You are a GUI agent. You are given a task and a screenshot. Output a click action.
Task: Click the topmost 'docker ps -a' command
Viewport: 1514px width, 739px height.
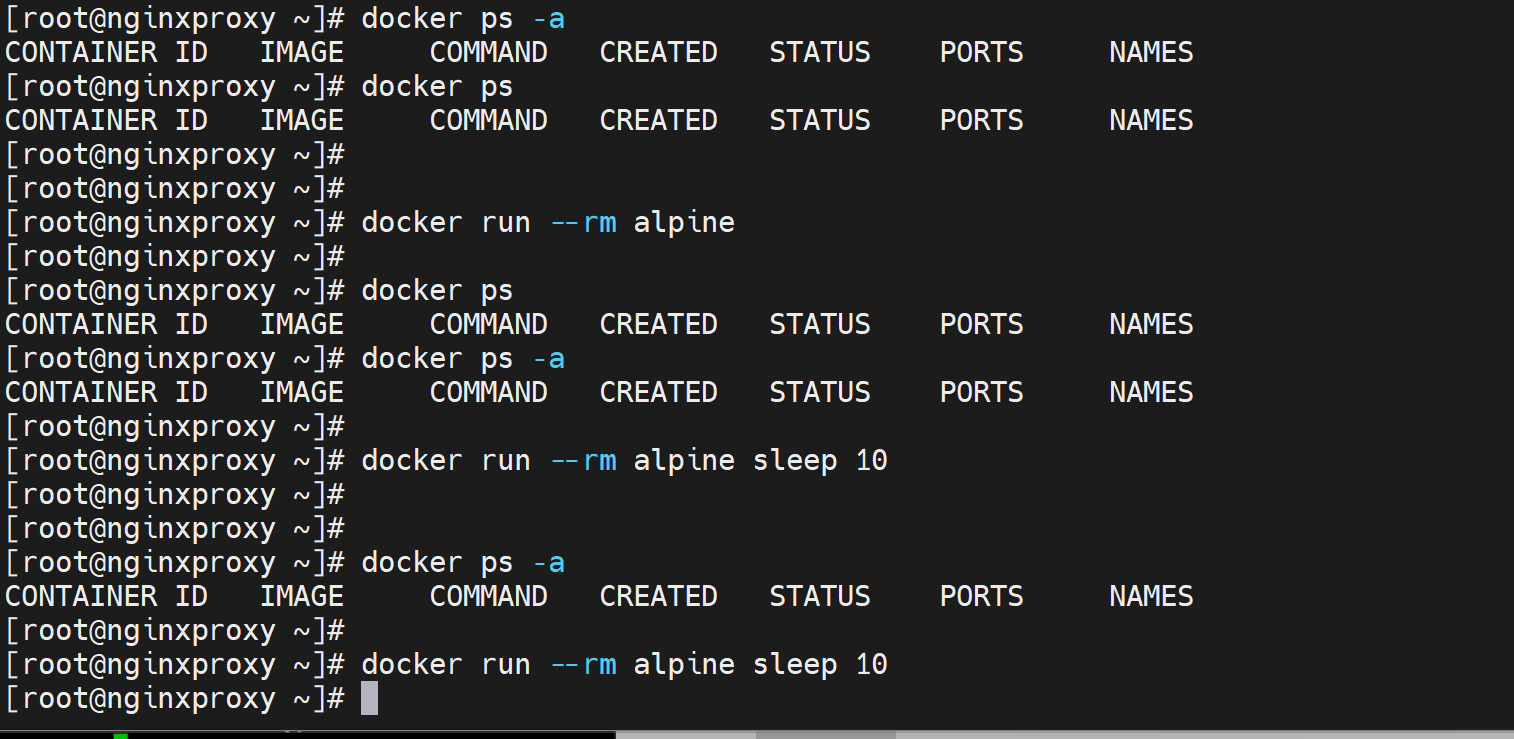[x=462, y=18]
